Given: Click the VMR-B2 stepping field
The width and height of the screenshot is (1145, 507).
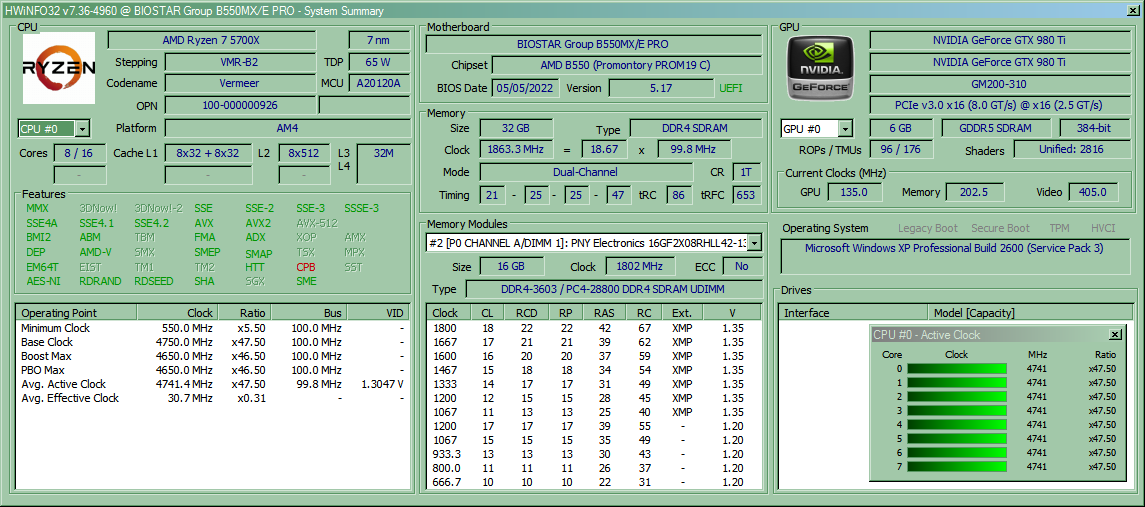Looking at the screenshot, I should pyautogui.click(x=239, y=62).
